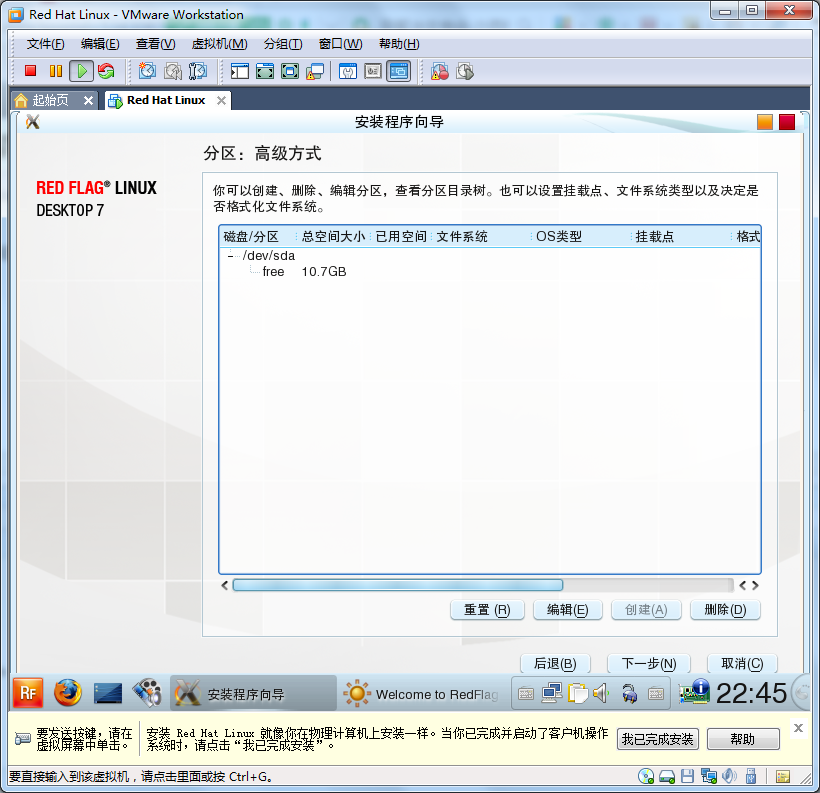820x793 pixels.
Task: Click the blue desktop icon in taskbar
Action: point(108,694)
